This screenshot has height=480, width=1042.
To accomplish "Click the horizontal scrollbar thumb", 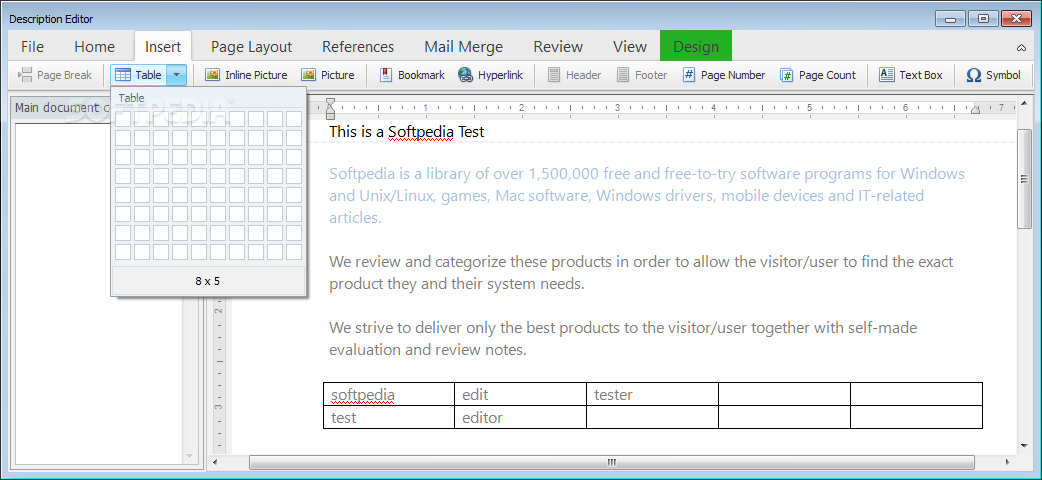I will click(611, 462).
